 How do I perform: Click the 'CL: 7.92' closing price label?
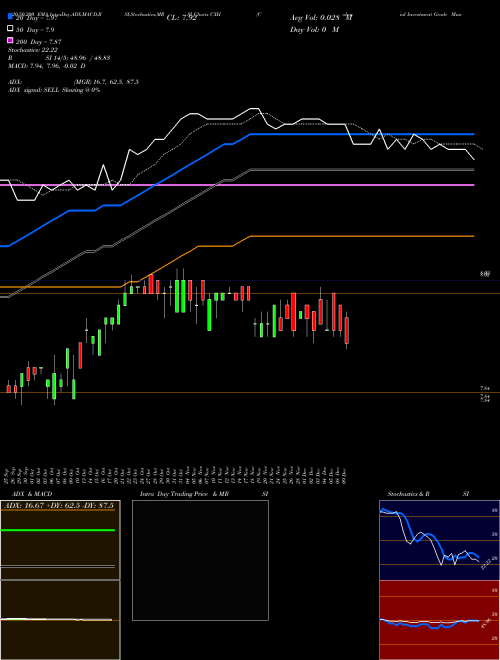coord(182,18)
